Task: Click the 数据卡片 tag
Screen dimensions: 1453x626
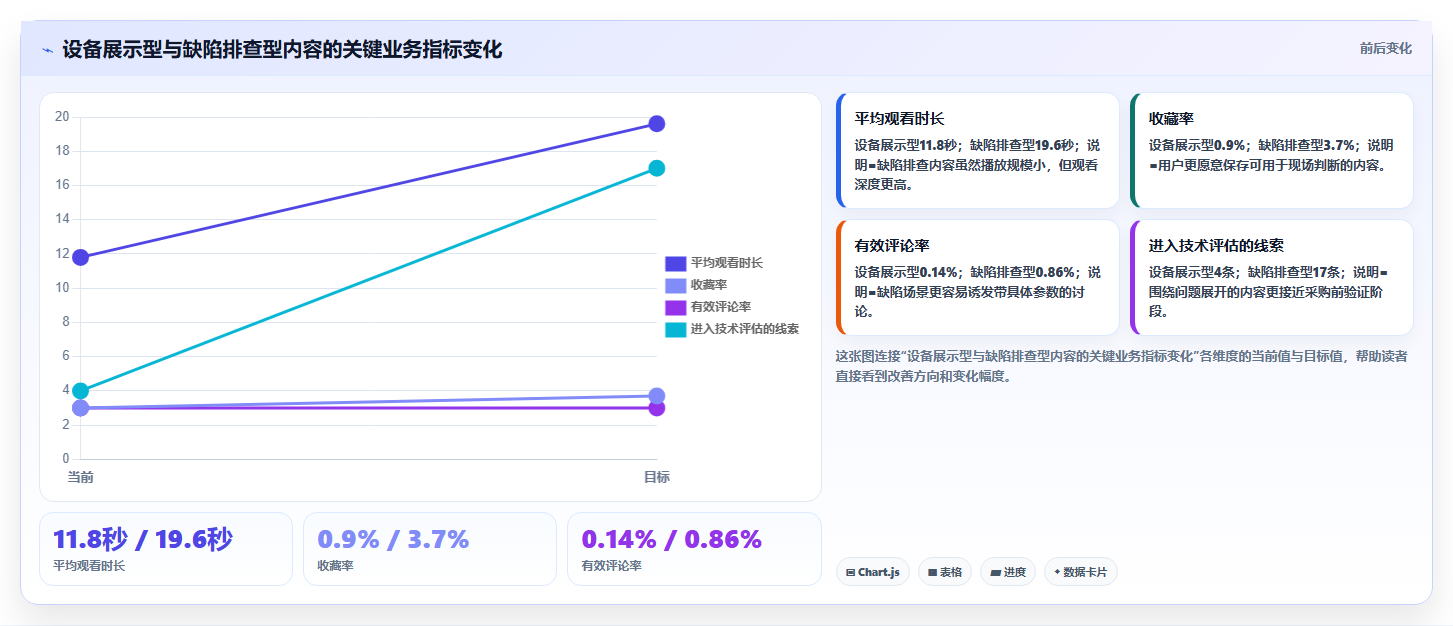Action: [x=1080, y=572]
